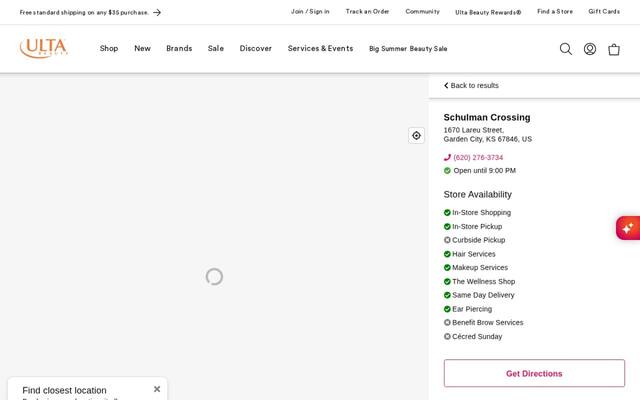Screen dimensions: 640x400
Task: Click the green check beside In-Store Pickup
Action: click(x=447, y=227)
